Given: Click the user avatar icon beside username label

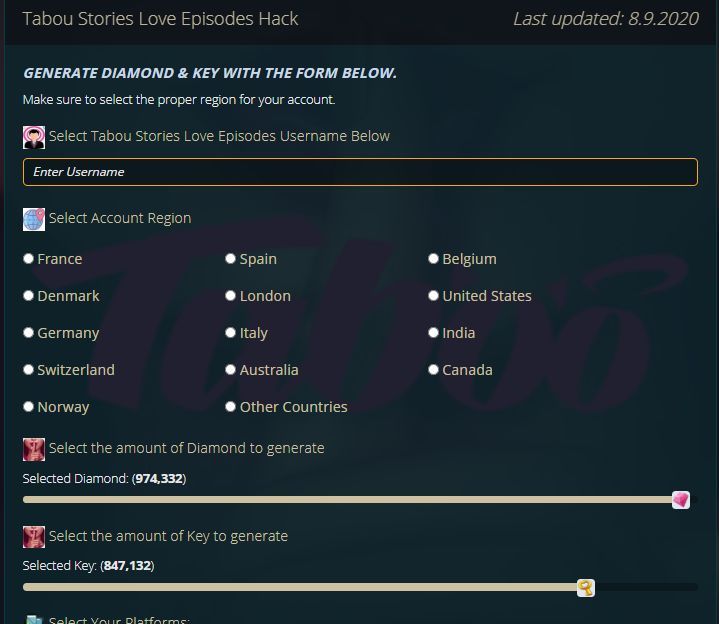Looking at the screenshot, I should click(x=34, y=138).
